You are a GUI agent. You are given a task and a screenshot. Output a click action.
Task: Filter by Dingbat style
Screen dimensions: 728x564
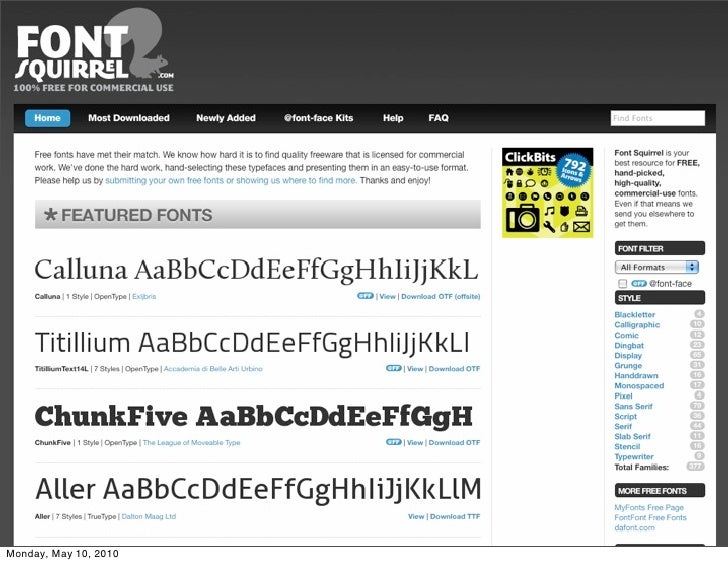tap(629, 345)
